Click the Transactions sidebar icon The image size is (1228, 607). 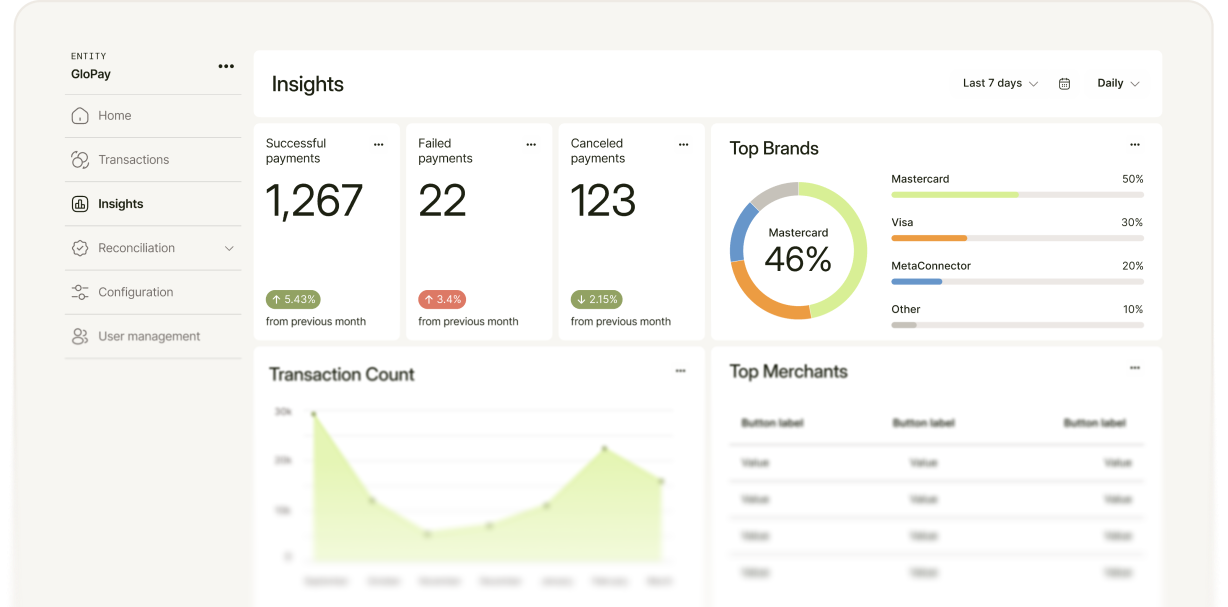(x=80, y=160)
